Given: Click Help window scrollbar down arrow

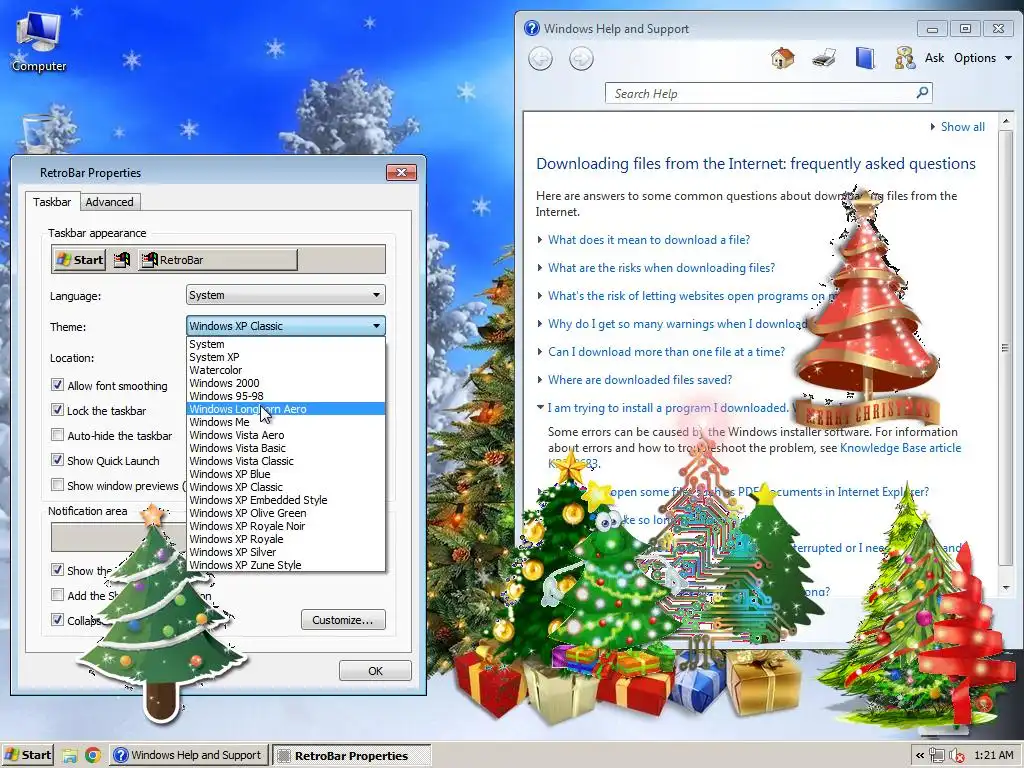Looking at the screenshot, I should coord(1006,587).
